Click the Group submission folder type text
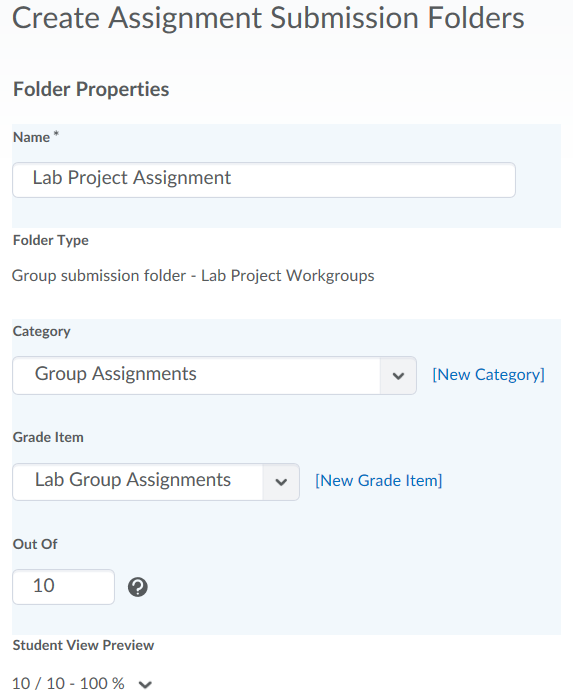 193,276
